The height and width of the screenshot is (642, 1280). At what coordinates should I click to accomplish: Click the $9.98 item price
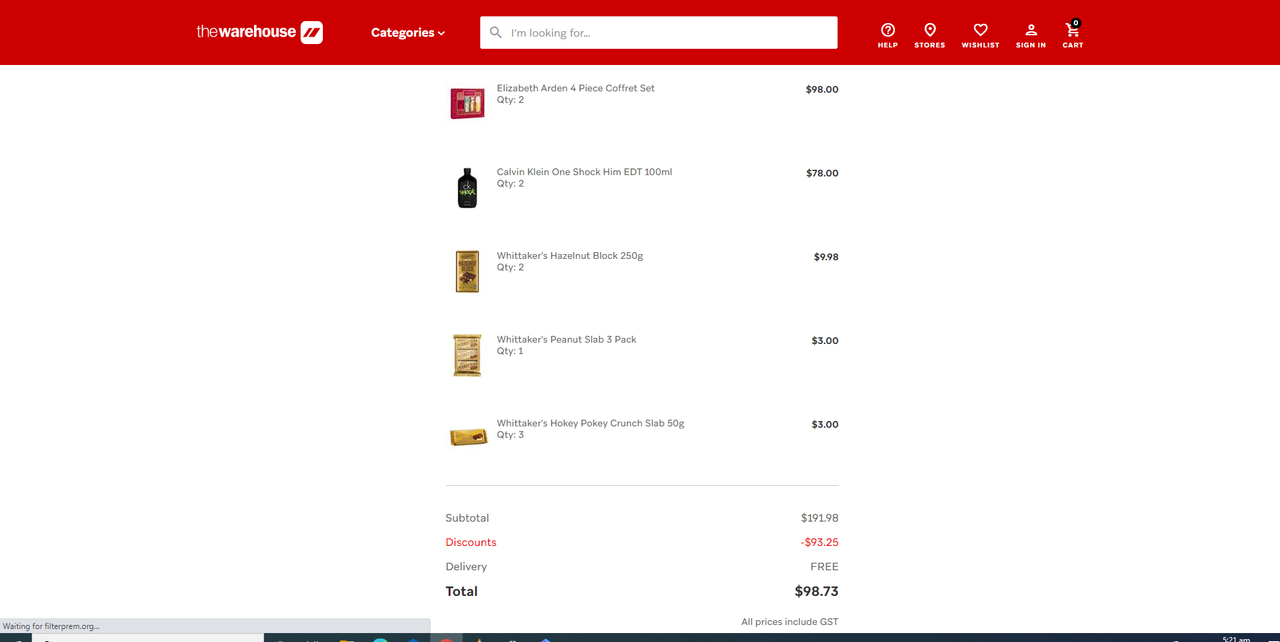pyautogui.click(x=826, y=257)
